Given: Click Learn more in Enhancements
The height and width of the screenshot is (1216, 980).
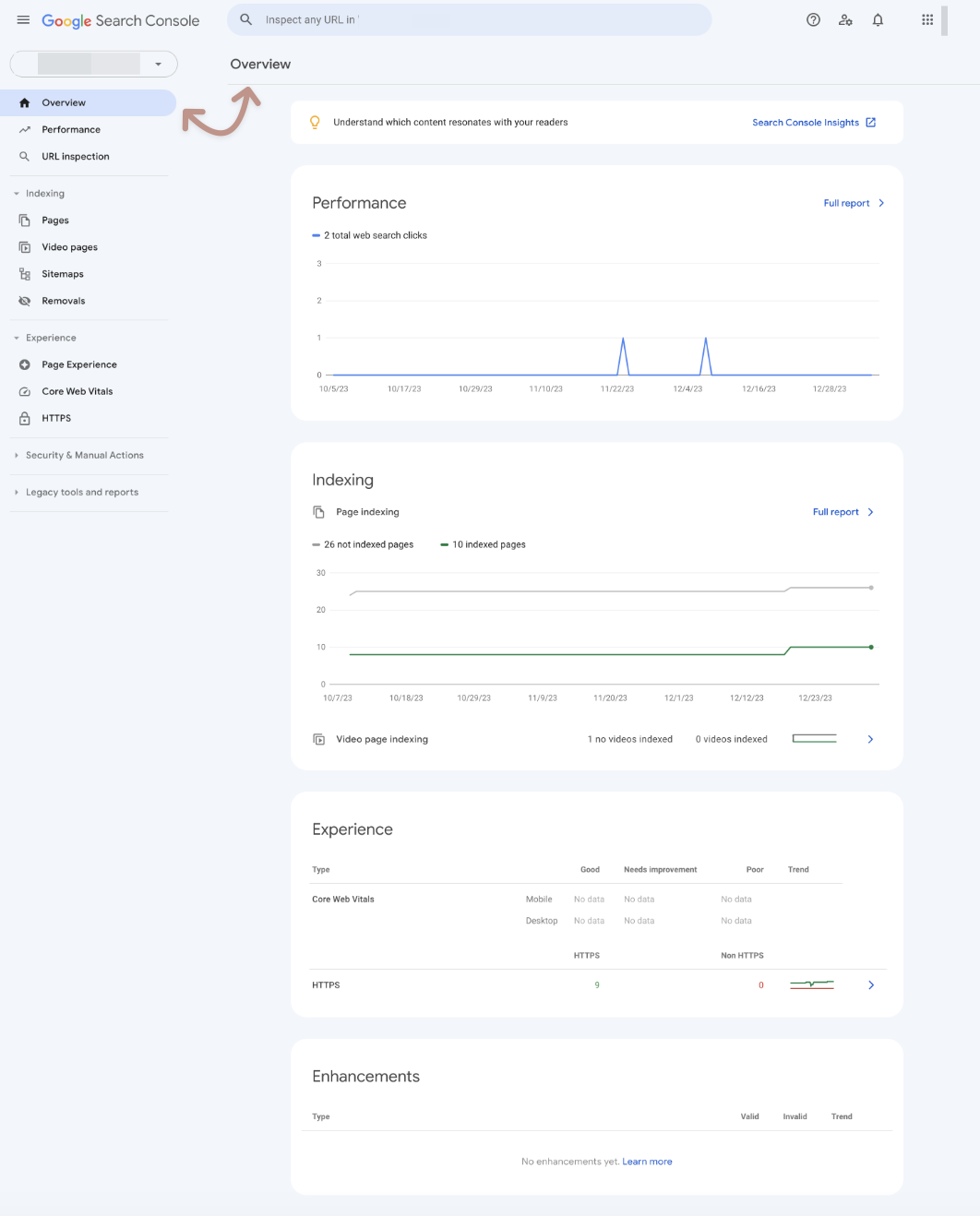Looking at the screenshot, I should tap(647, 1162).
